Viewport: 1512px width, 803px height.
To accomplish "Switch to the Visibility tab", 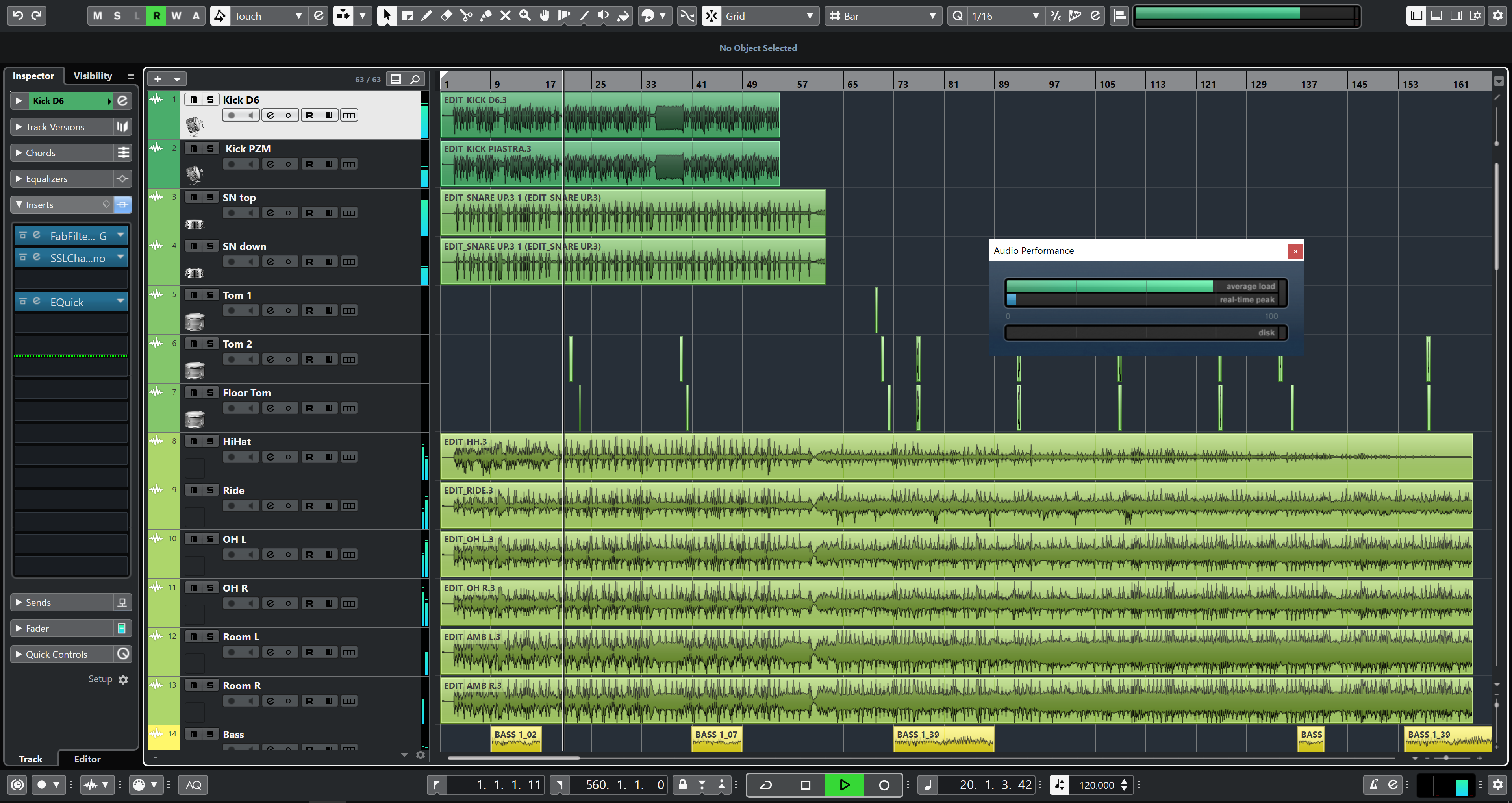I will (x=93, y=76).
